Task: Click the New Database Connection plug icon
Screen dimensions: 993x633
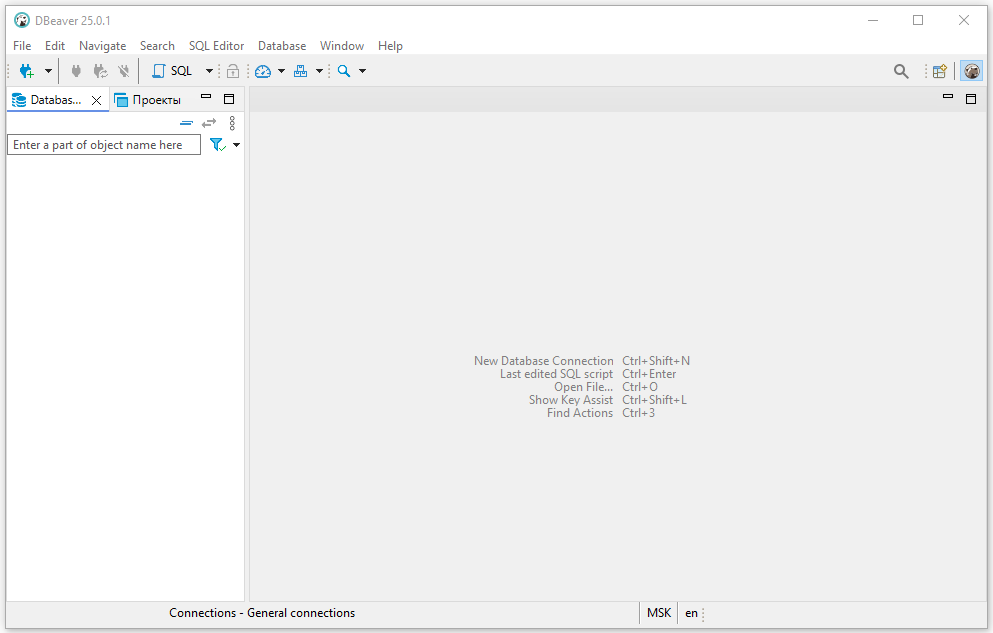Action: [x=26, y=71]
